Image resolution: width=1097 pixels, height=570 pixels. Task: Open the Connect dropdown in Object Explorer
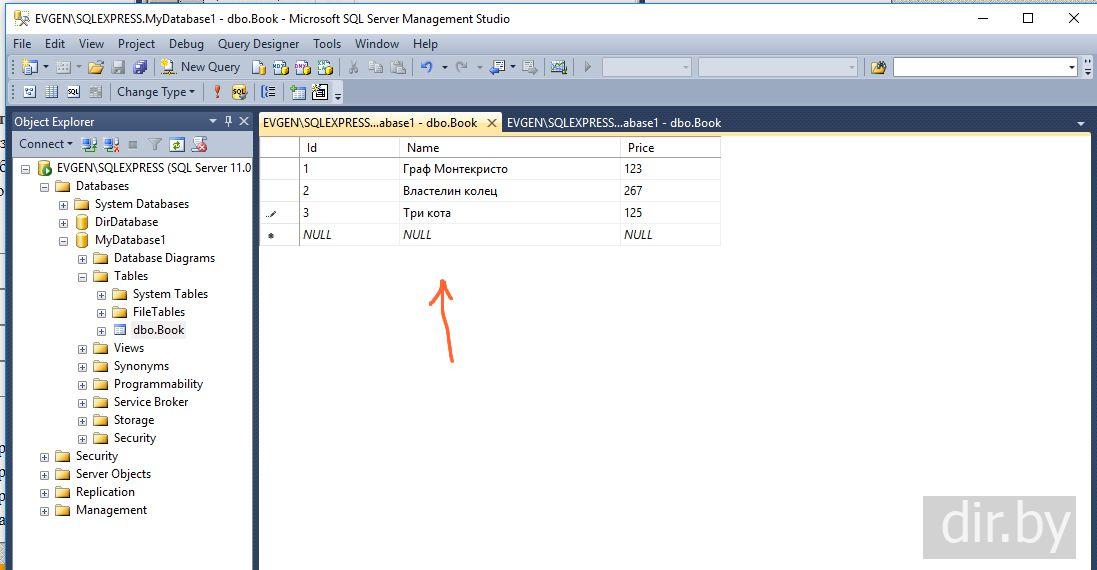45,144
